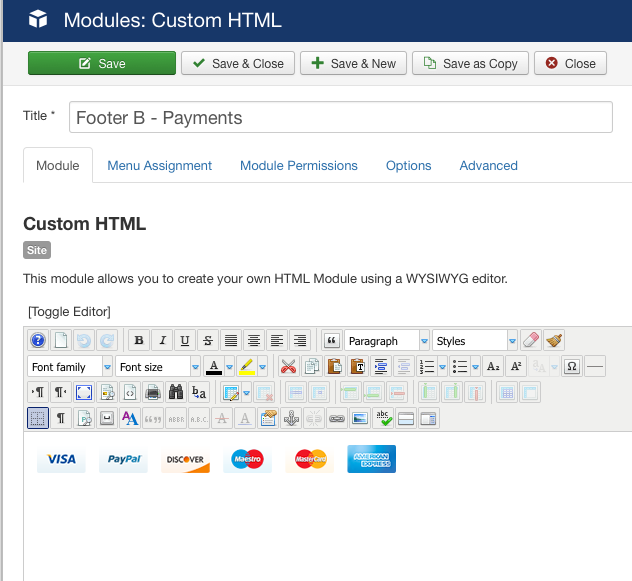
Task: Open the highlight color picker arrow
Action: coord(263,367)
